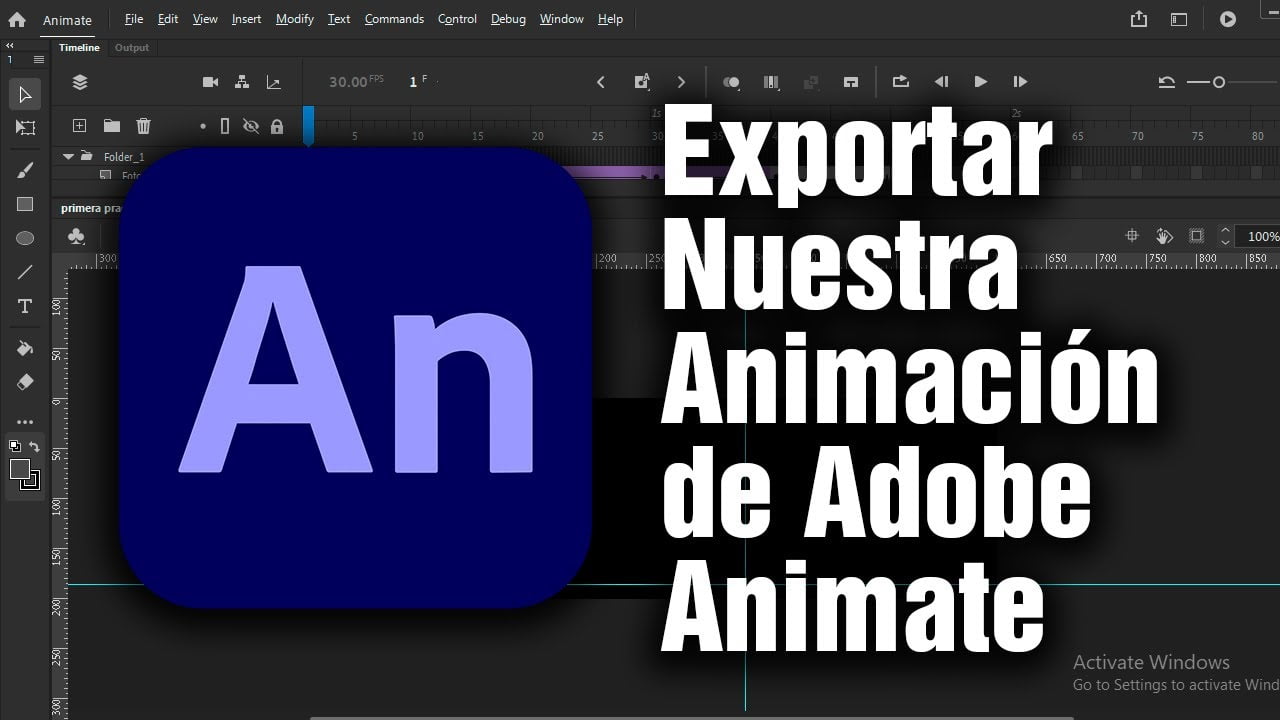The height and width of the screenshot is (720, 1280).
Task: Open the Window menu
Action: tap(562, 19)
